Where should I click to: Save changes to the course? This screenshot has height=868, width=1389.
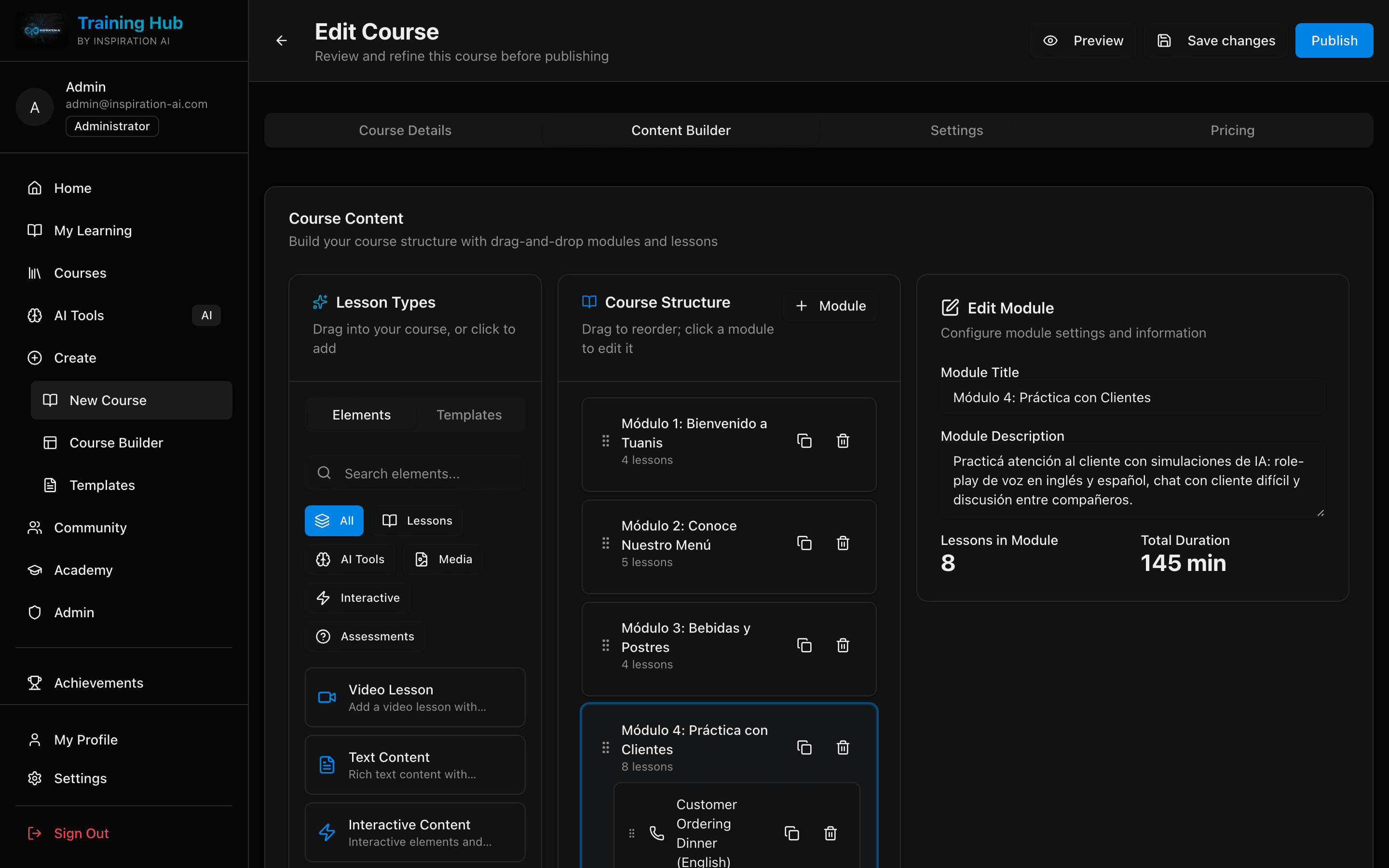coord(1216,41)
